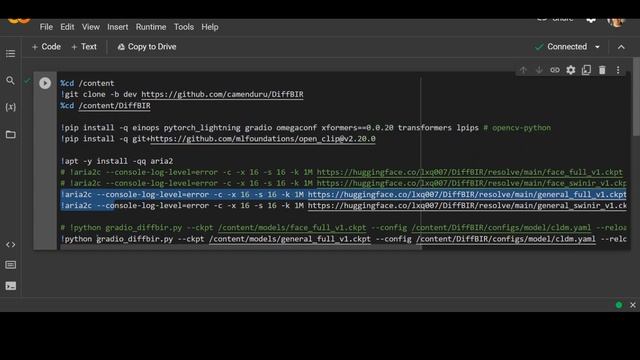
Task: Mirror cell in a new tab
Action: point(587,70)
